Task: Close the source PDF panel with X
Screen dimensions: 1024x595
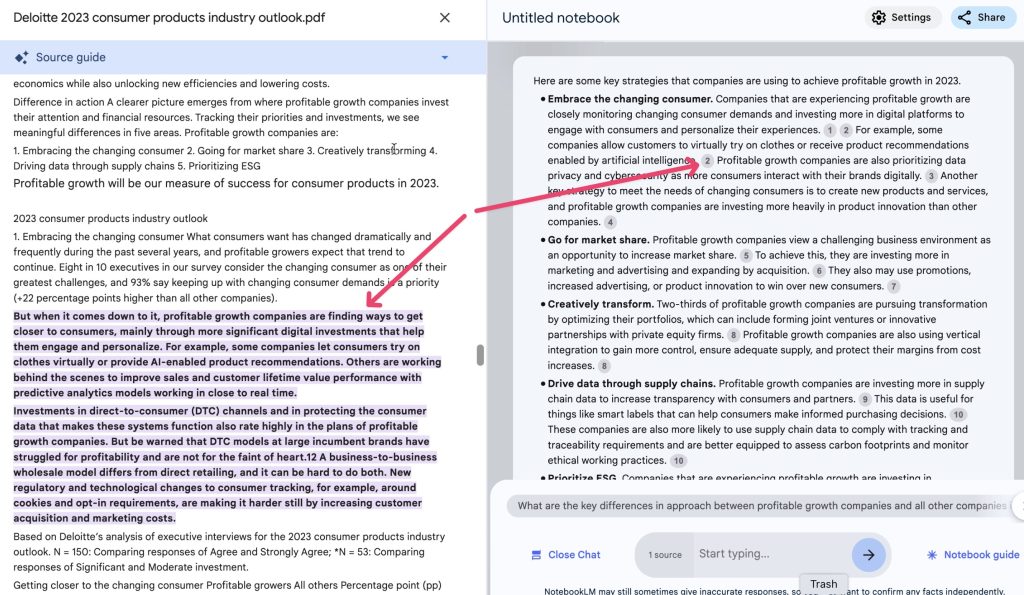Action: [445, 18]
